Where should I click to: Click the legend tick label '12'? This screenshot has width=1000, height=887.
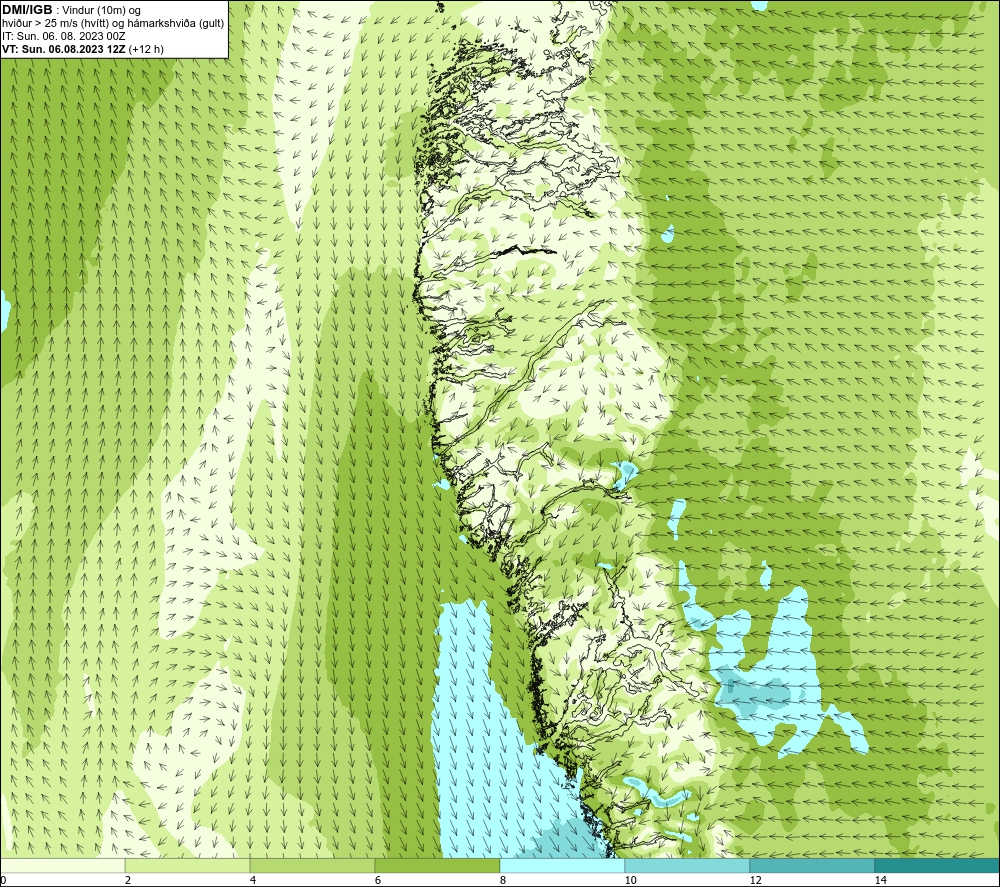coord(755,881)
